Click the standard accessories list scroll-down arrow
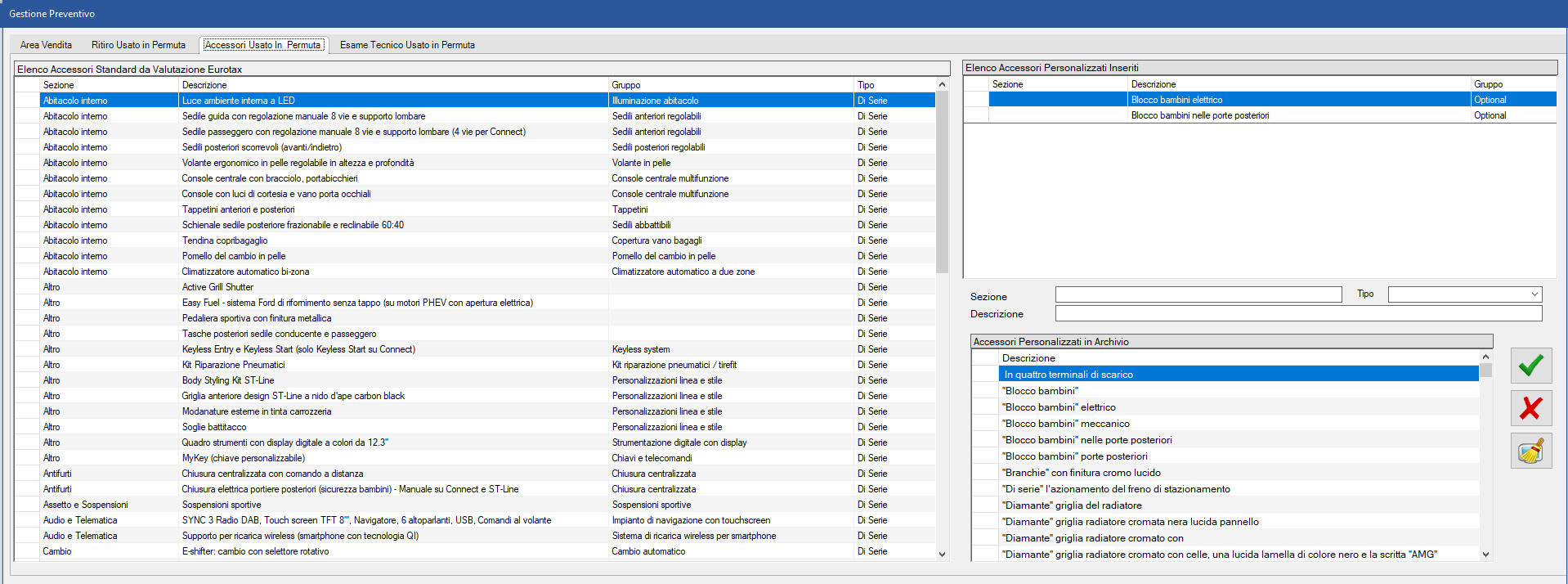The image size is (1568, 584). (942, 554)
